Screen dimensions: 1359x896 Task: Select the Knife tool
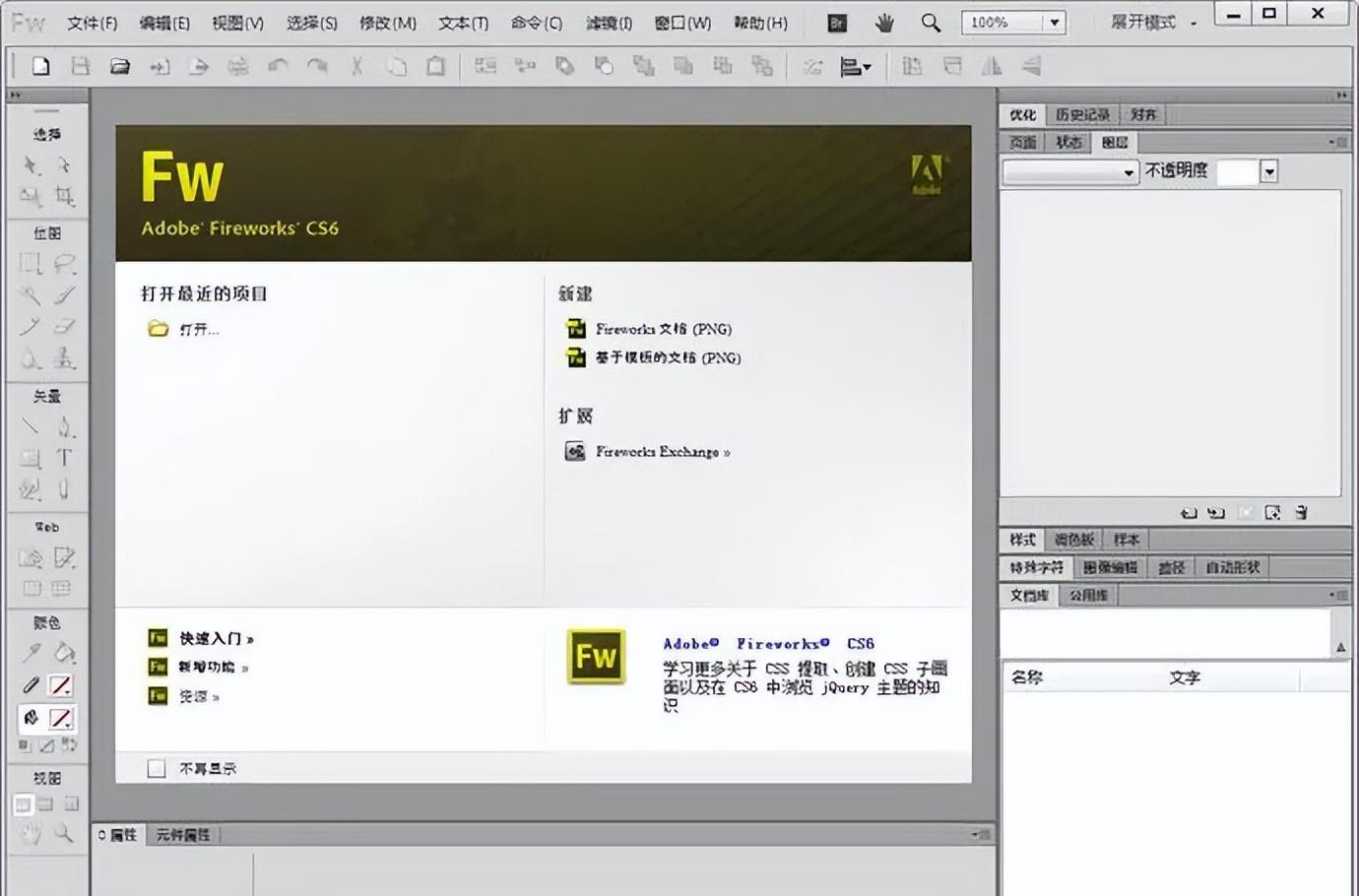(64, 489)
